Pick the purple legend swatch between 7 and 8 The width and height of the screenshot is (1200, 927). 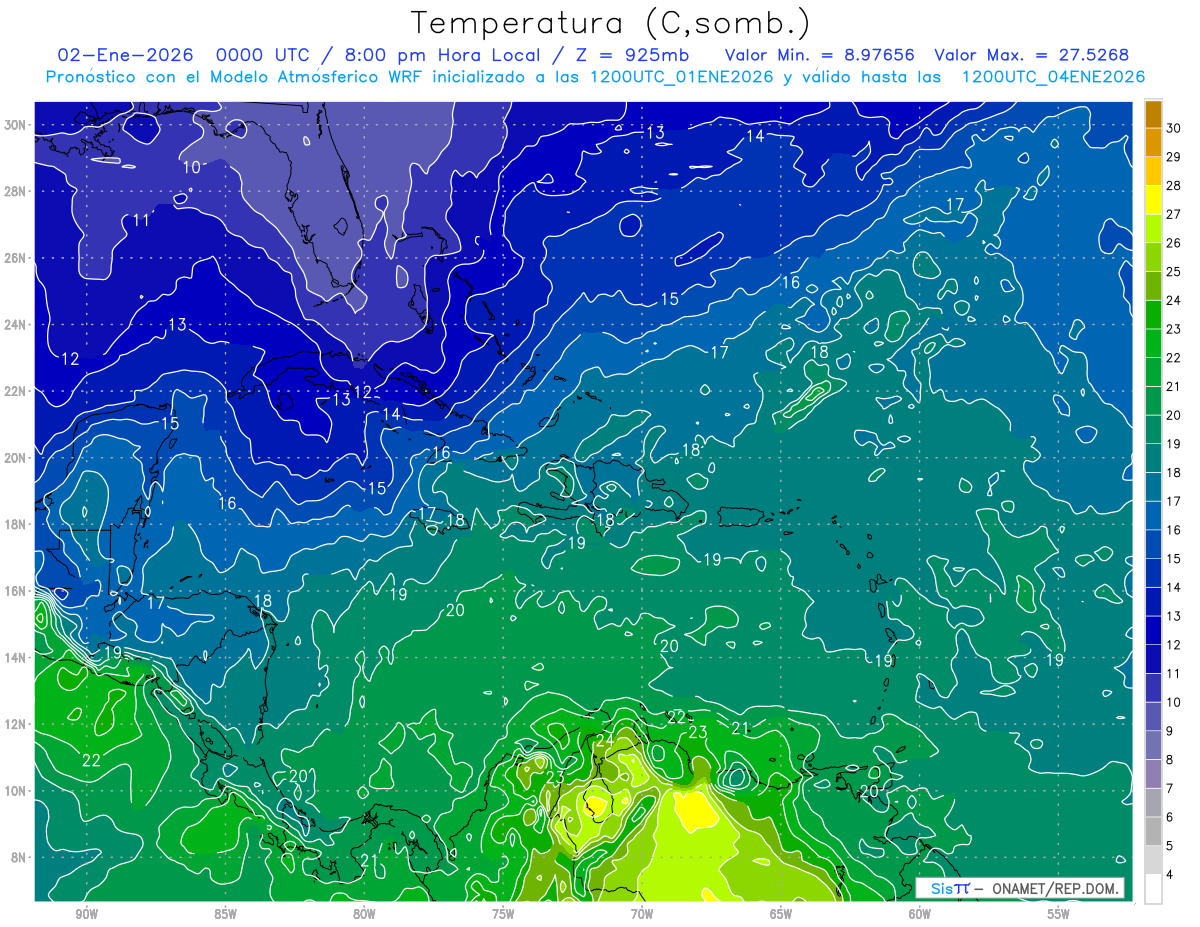[x=1153, y=774]
